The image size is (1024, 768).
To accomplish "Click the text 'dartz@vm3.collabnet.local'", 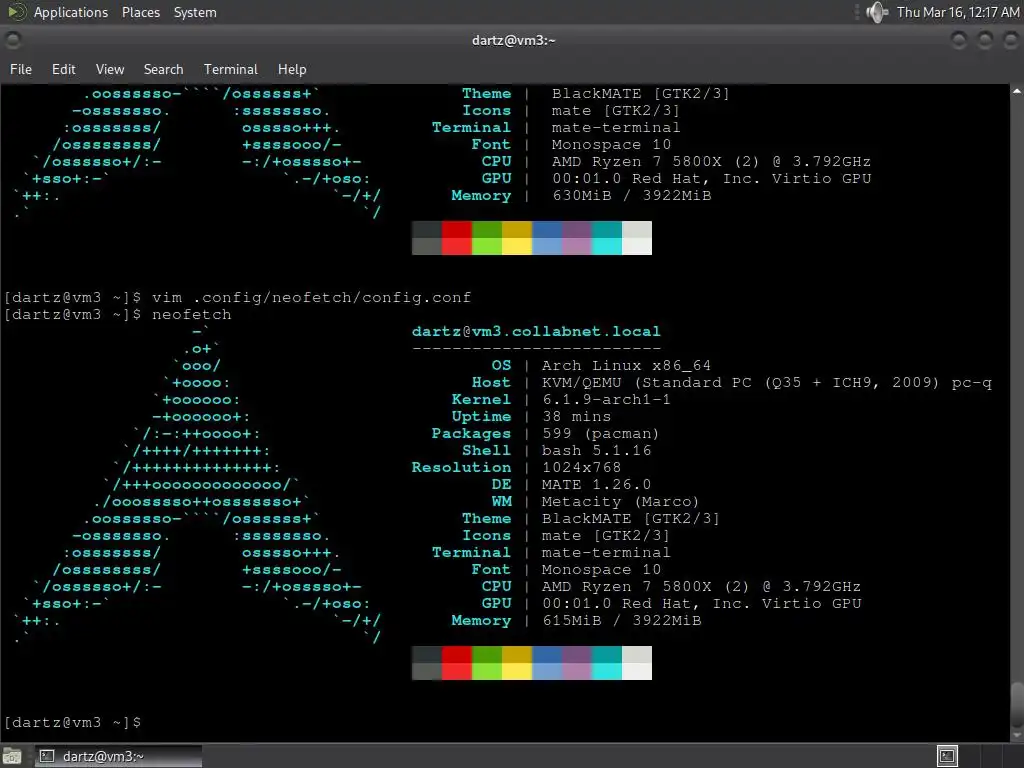I will tap(536, 331).
